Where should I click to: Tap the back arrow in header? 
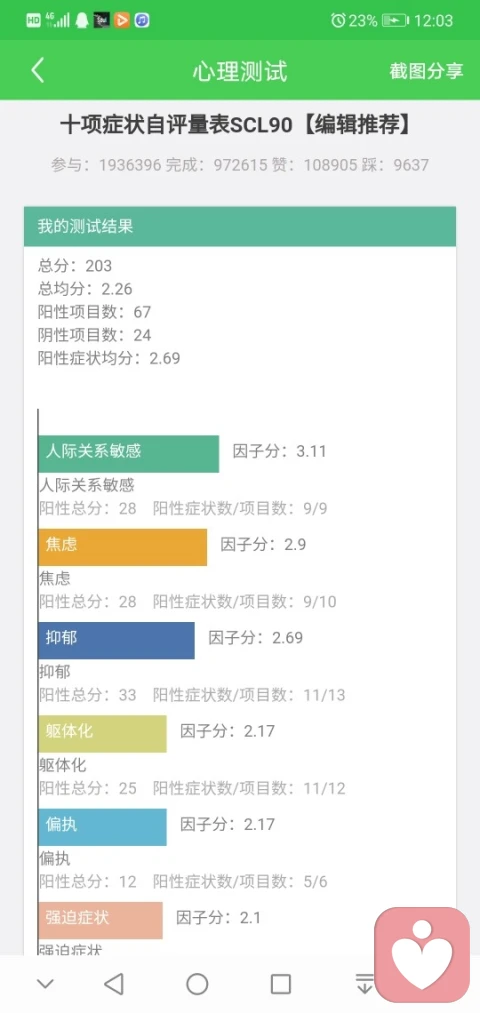[x=38, y=70]
